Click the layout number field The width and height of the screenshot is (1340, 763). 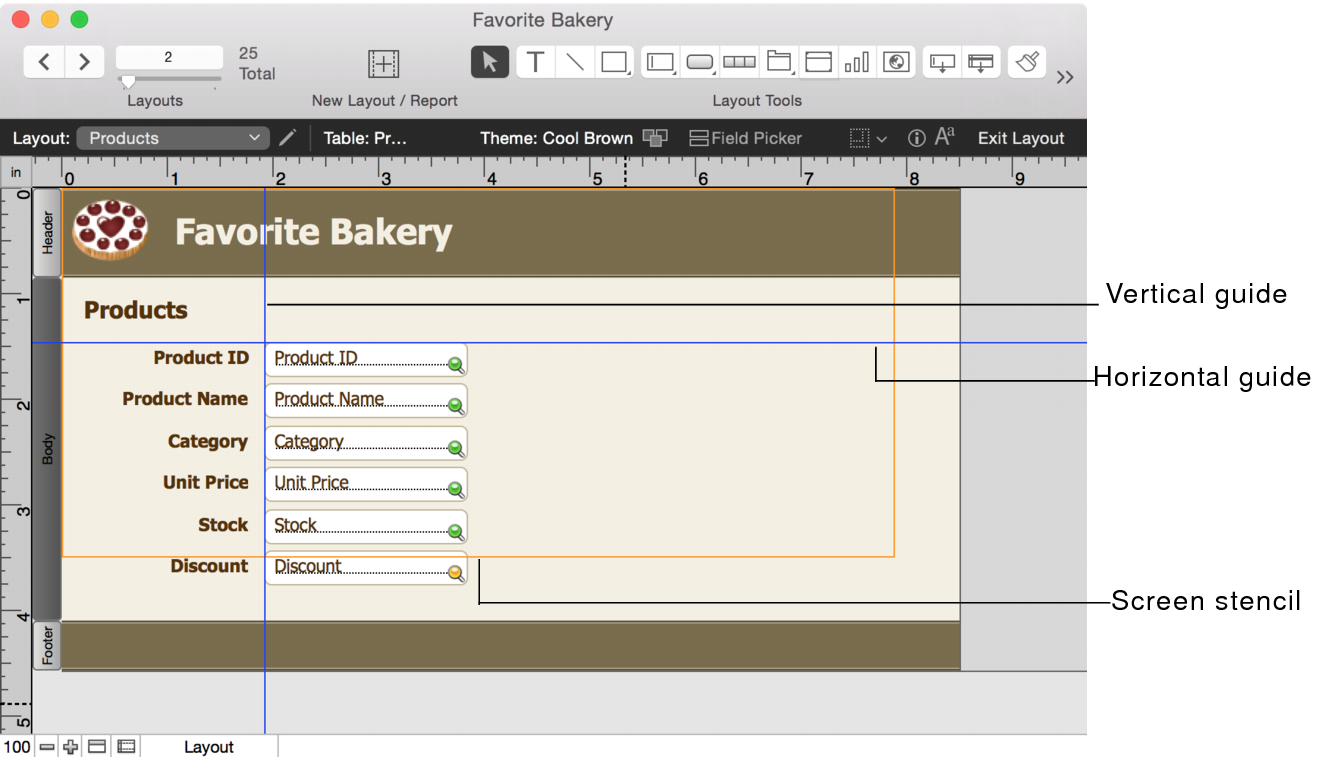(169, 57)
